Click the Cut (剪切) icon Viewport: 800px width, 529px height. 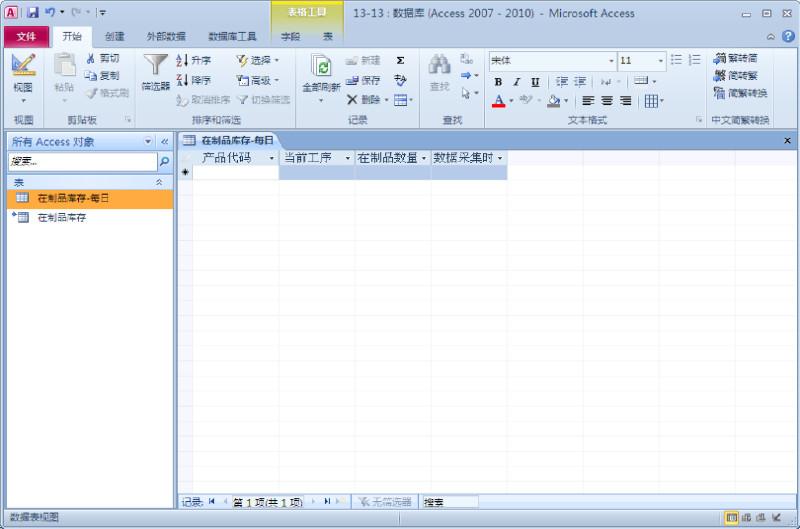point(91,59)
